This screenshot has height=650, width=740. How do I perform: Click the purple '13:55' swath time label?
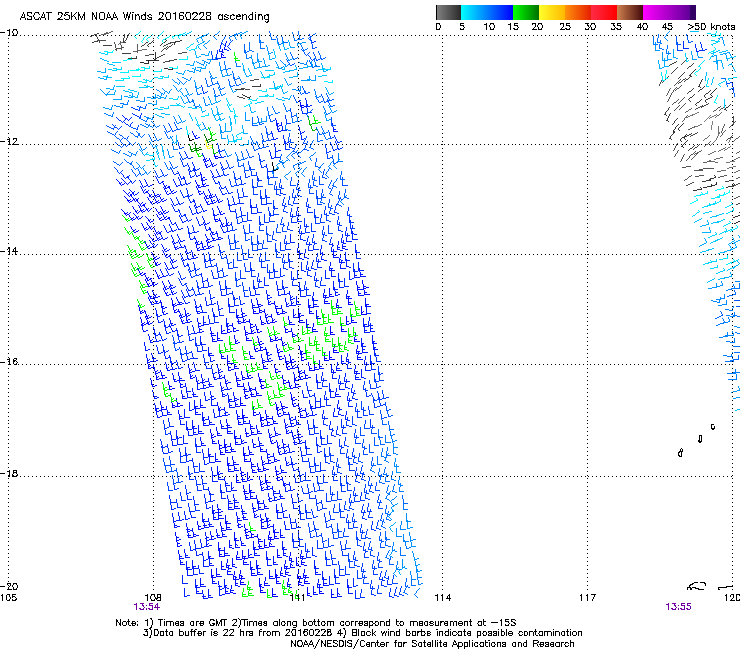[678, 607]
